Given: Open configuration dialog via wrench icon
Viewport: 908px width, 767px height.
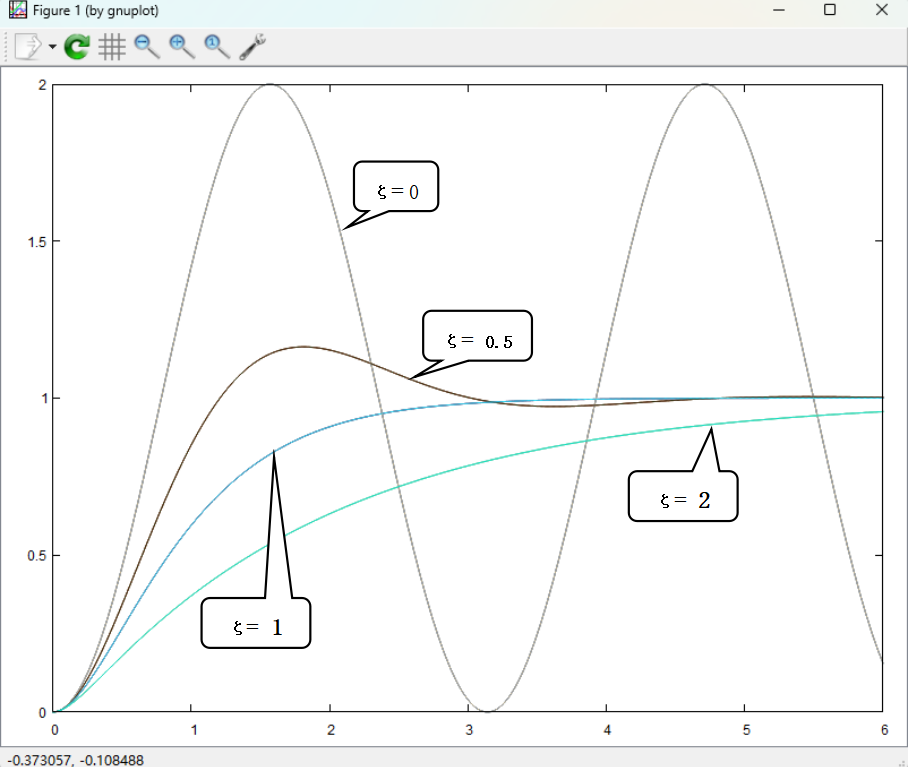Looking at the screenshot, I should point(252,46).
